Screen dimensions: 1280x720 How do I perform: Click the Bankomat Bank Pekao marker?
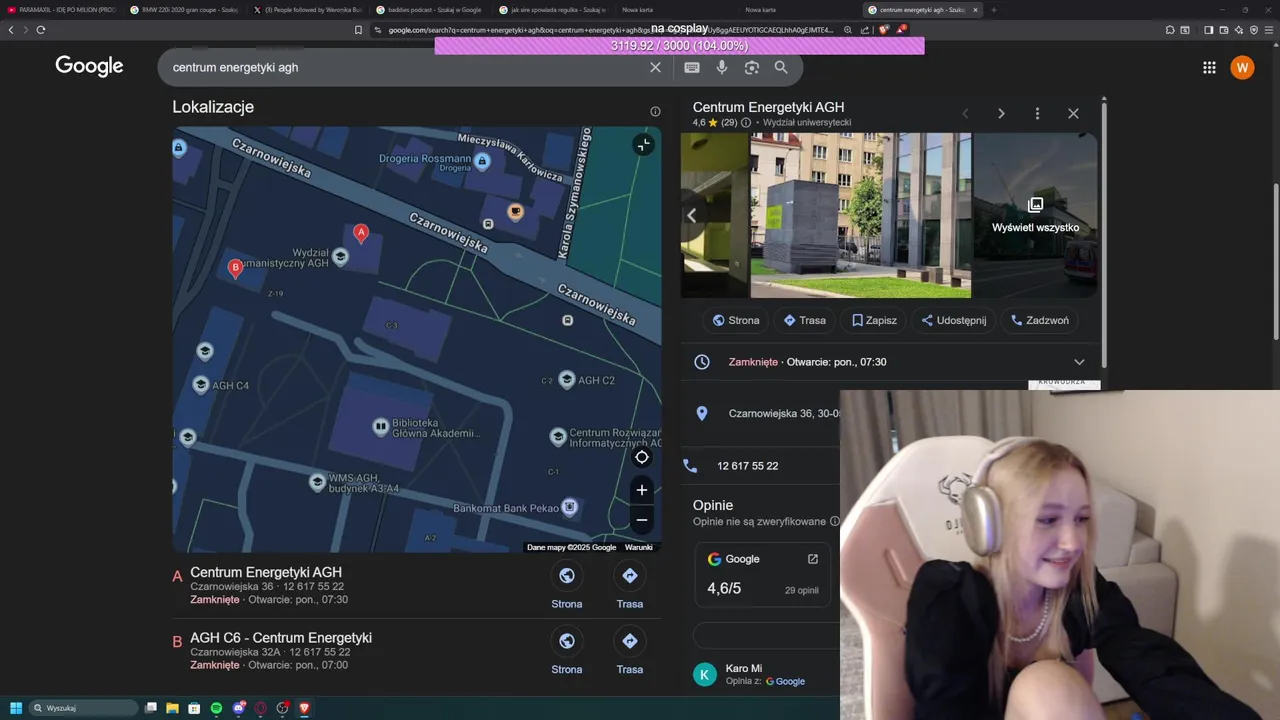(x=569, y=507)
